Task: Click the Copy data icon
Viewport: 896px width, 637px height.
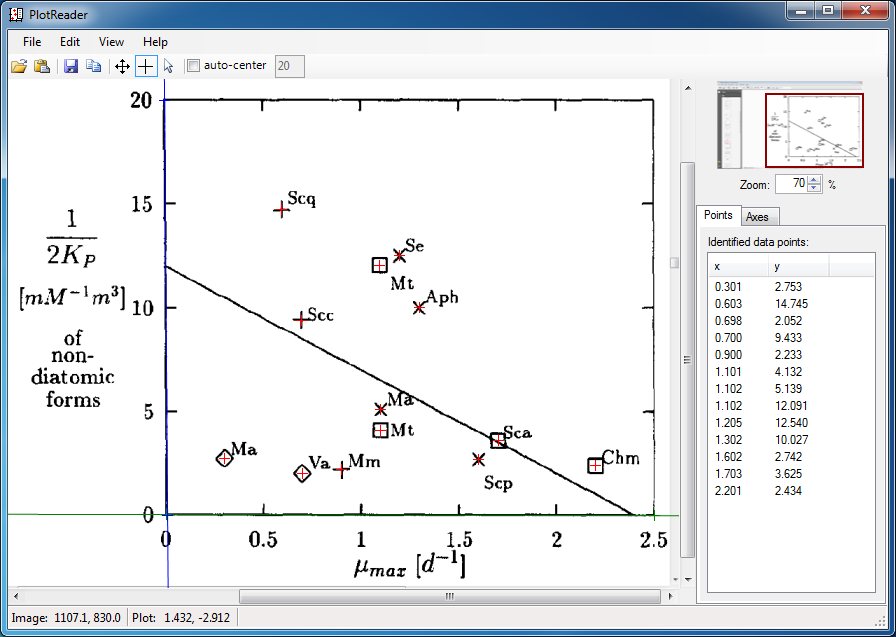Action: 93,66
